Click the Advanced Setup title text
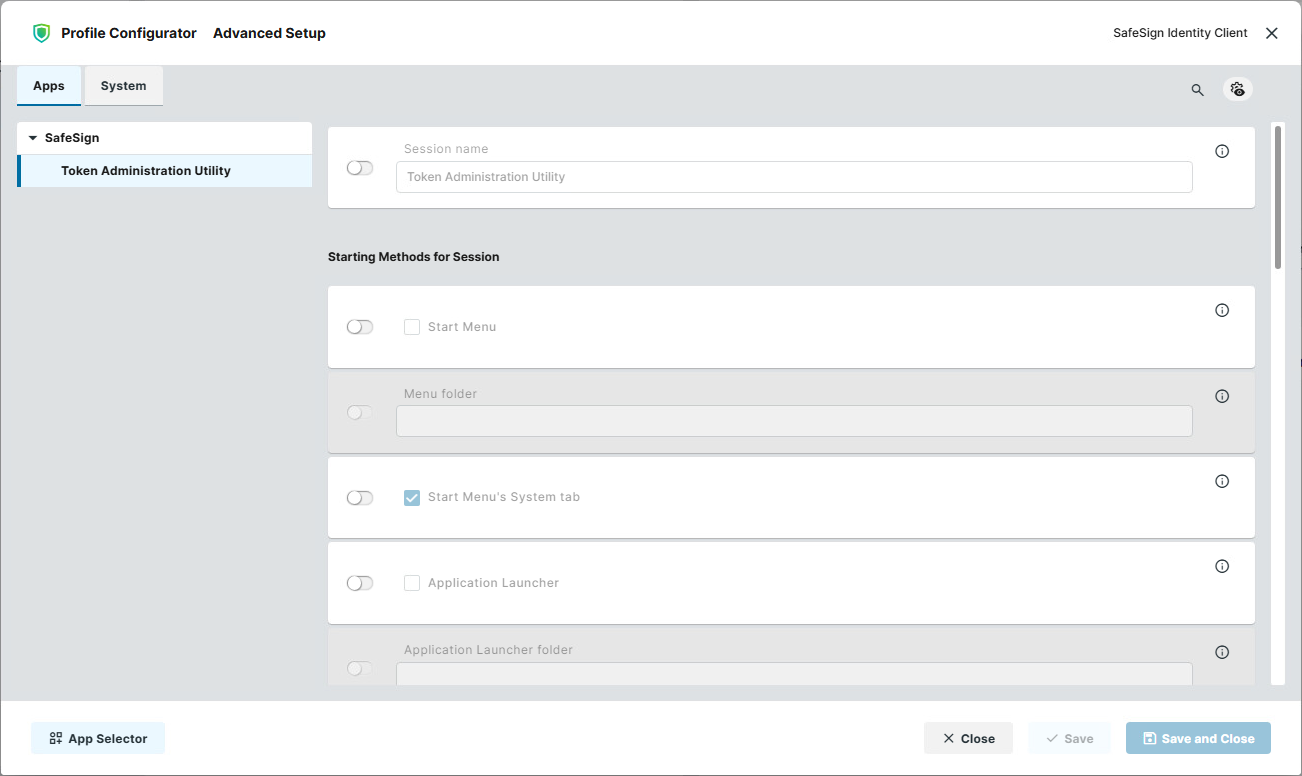The width and height of the screenshot is (1302, 776). 269,33
